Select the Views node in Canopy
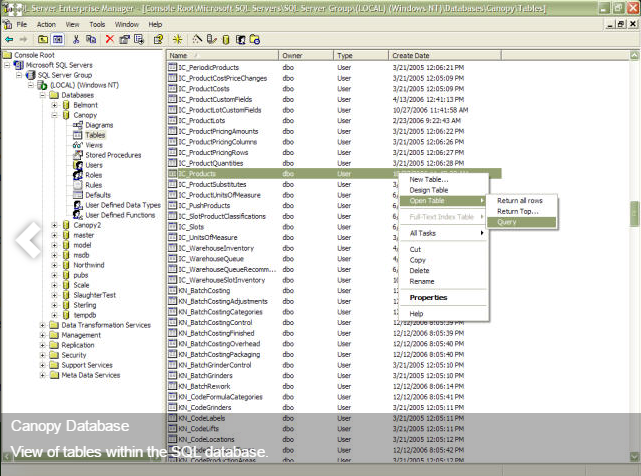This screenshot has height=476, width=641. click(x=94, y=145)
